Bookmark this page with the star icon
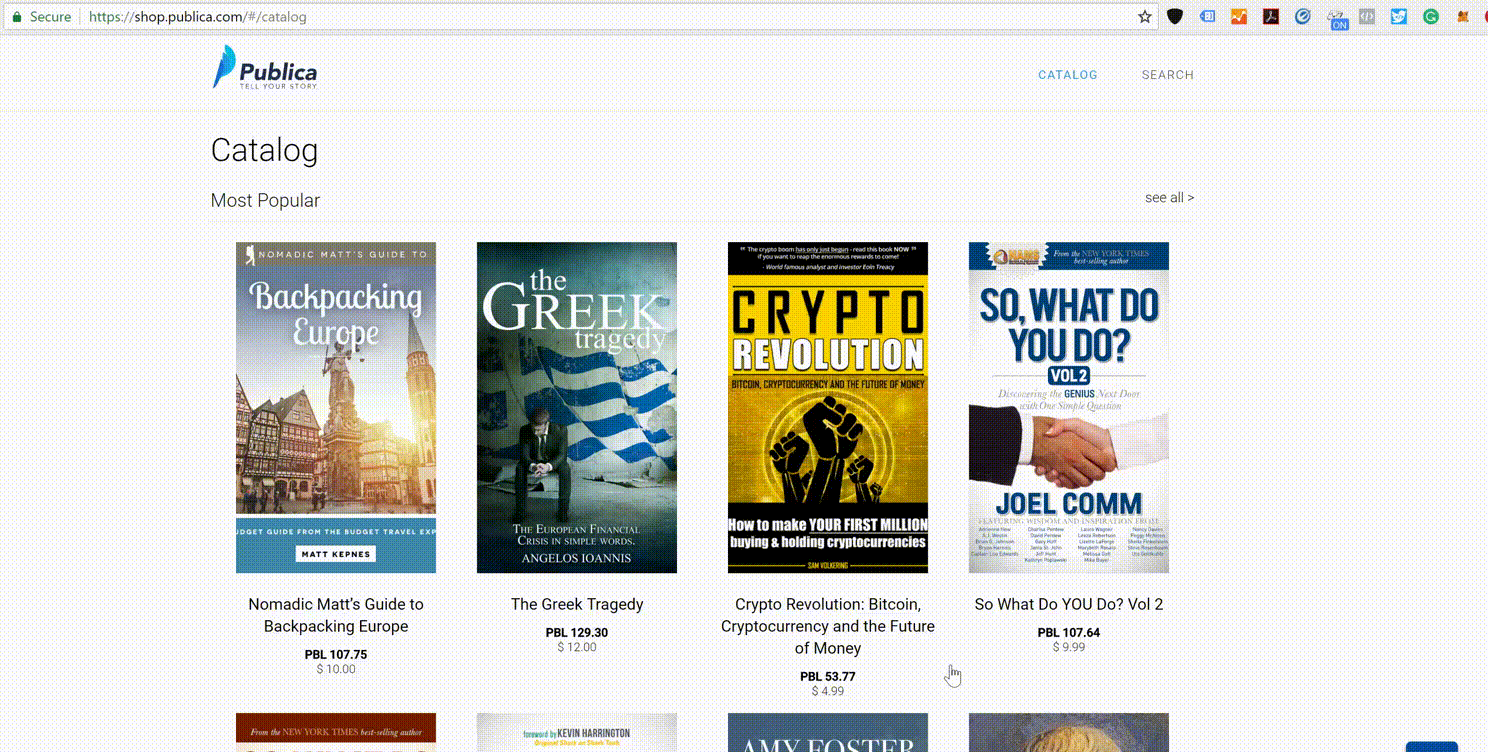 pos(1145,17)
